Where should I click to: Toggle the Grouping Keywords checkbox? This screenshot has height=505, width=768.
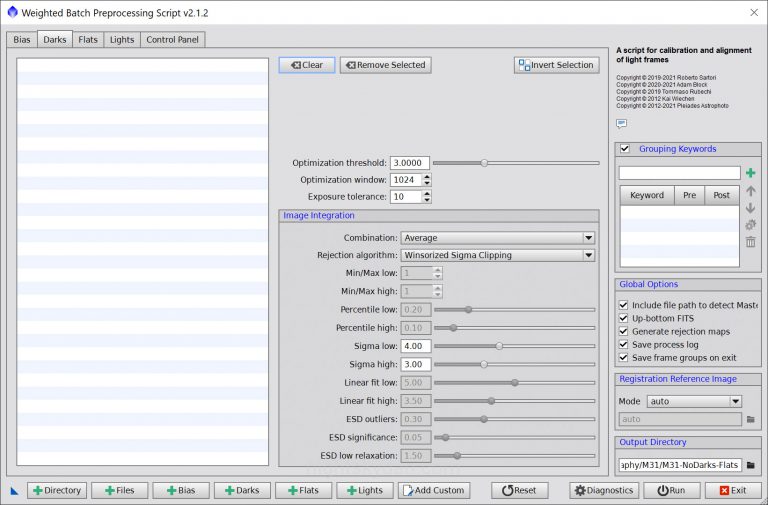pyautogui.click(x=625, y=149)
